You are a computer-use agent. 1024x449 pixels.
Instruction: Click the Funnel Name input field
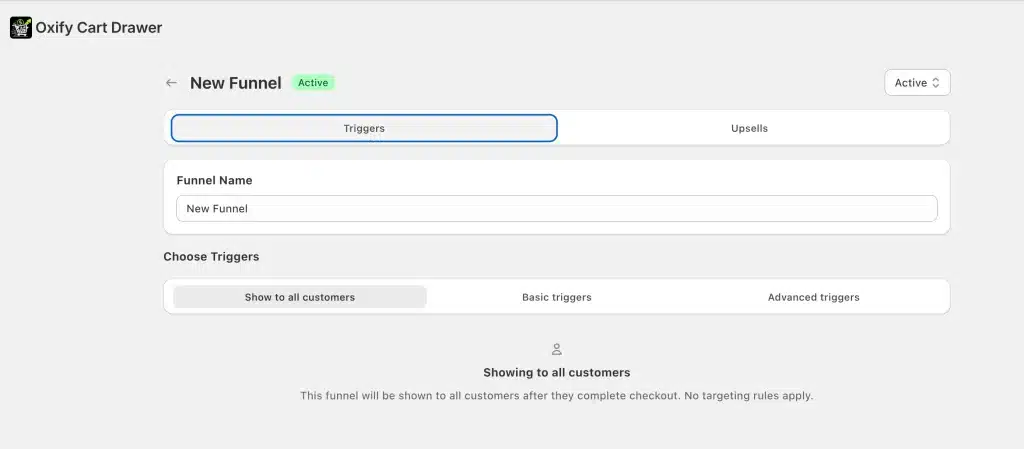[556, 209]
